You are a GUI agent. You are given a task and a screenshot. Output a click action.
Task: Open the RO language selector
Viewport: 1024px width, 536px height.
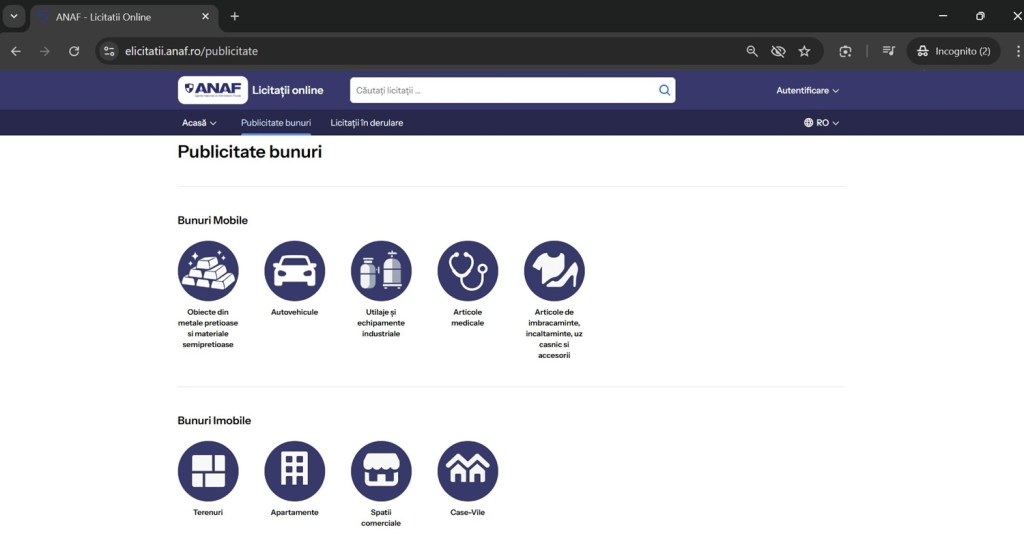[821, 123]
